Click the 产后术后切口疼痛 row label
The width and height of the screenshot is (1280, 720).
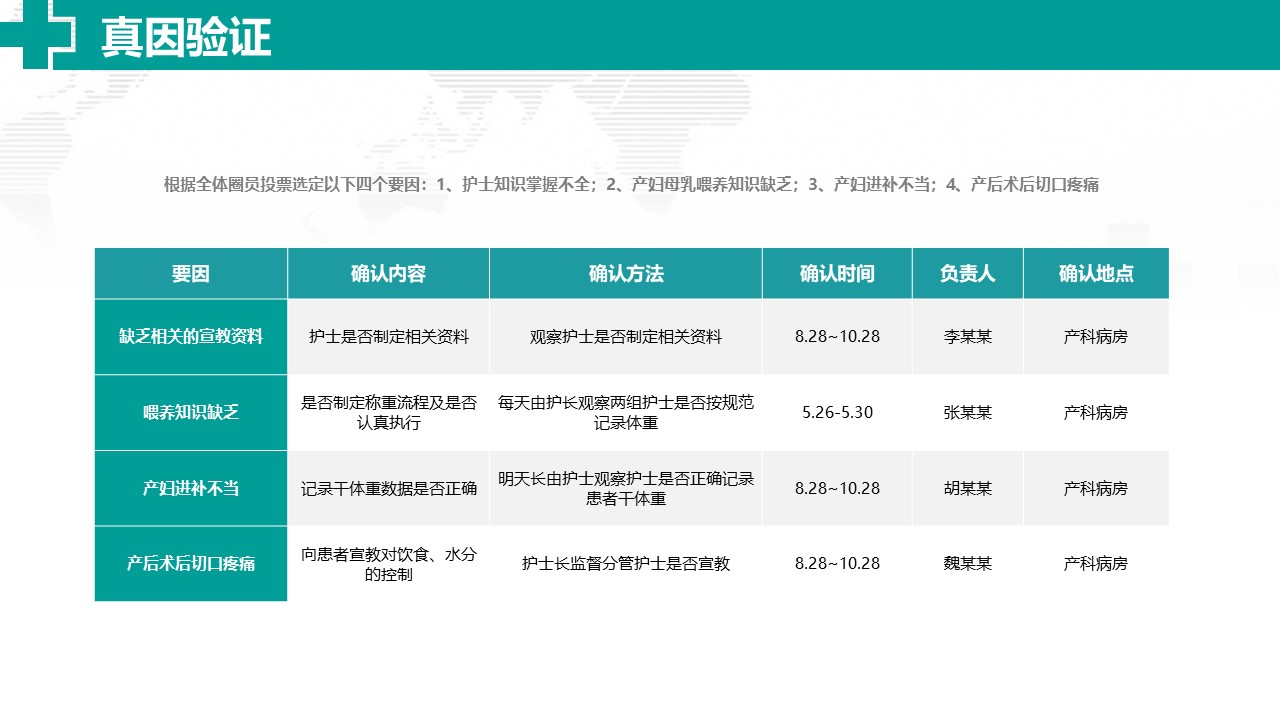pos(191,564)
